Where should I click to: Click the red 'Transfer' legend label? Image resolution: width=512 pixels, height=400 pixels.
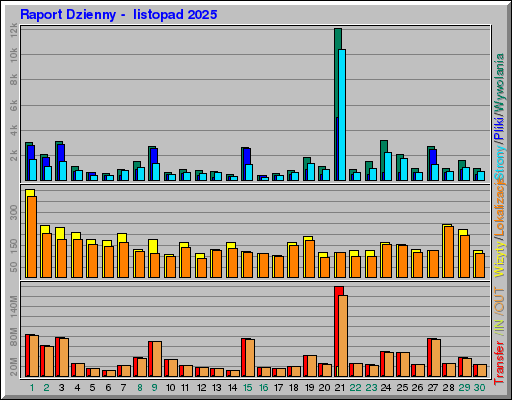coord(500,362)
